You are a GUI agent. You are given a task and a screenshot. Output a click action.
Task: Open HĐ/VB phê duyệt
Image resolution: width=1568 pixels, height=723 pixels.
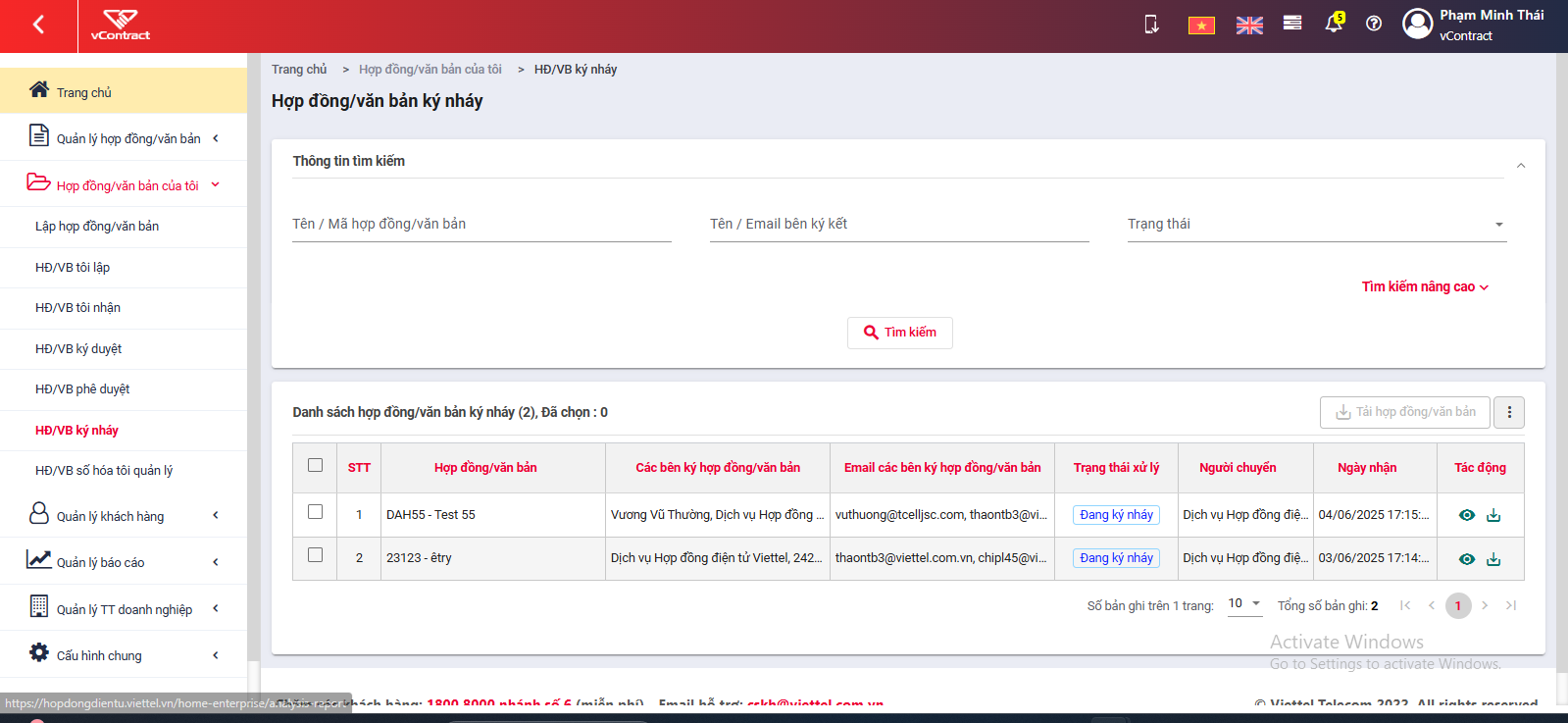[x=82, y=388]
